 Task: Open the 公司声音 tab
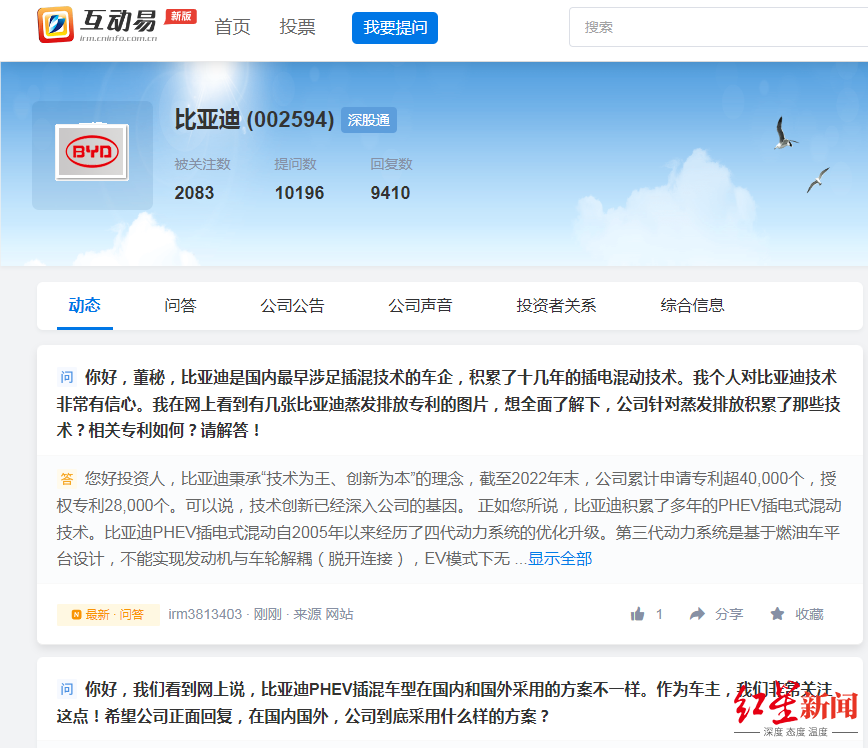[420, 305]
